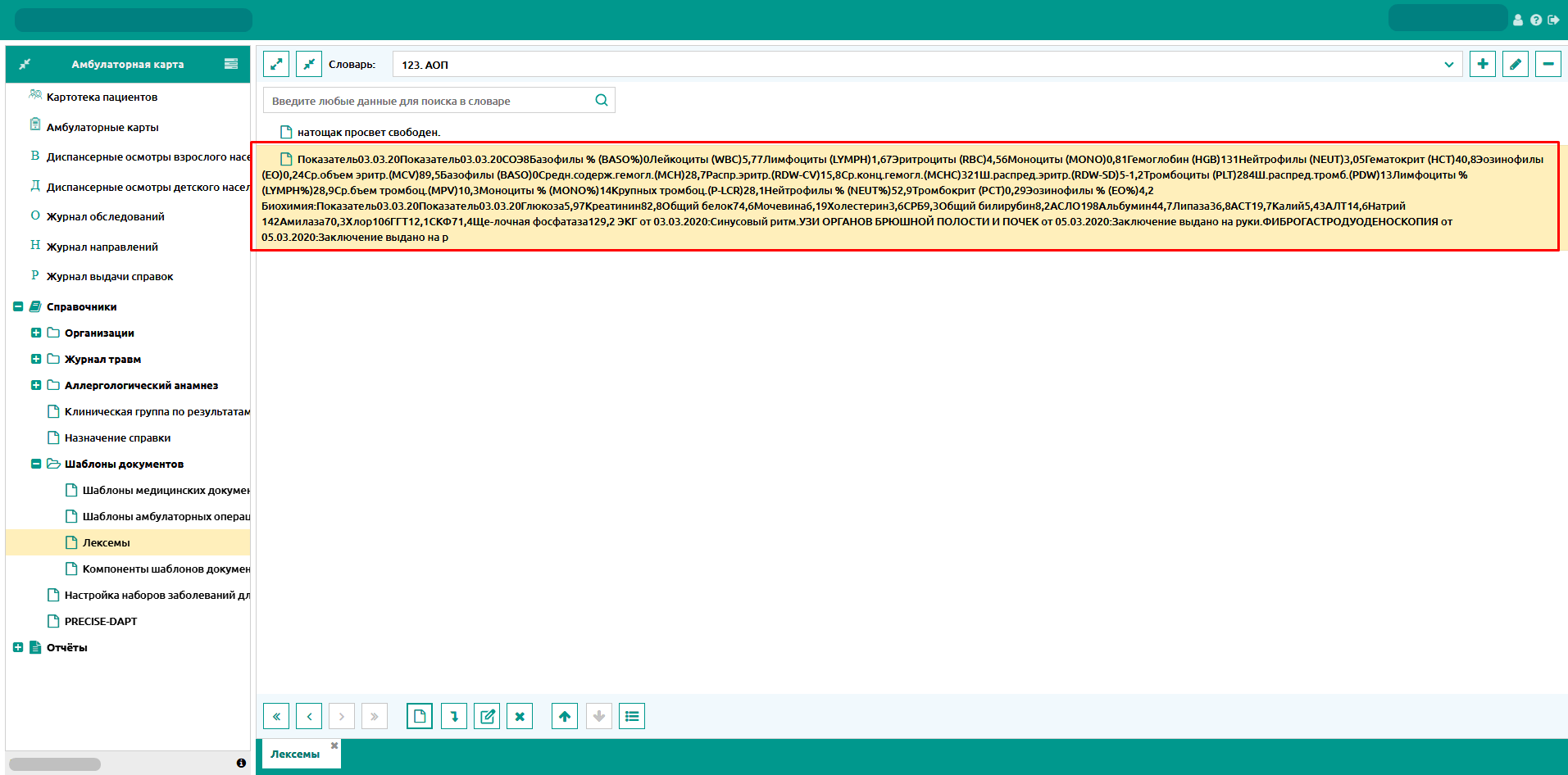The height and width of the screenshot is (775, 1568).
Task: Click the move-up arrow button
Action: point(565,716)
